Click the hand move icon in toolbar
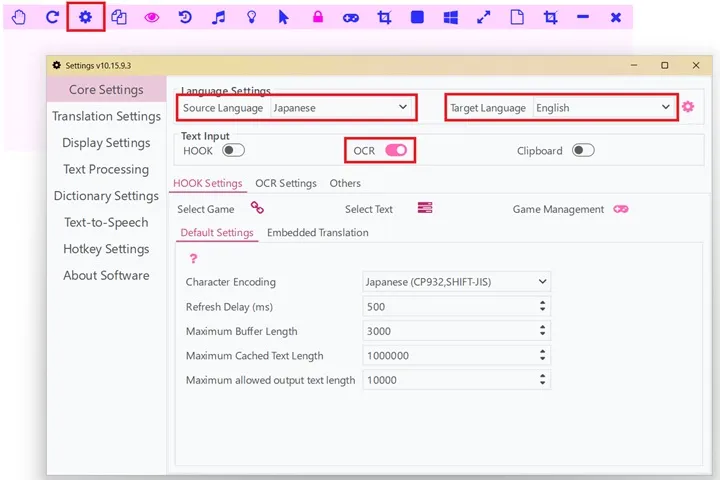The height and width of the screenshot is (480, 720). [x=19, y=17]
